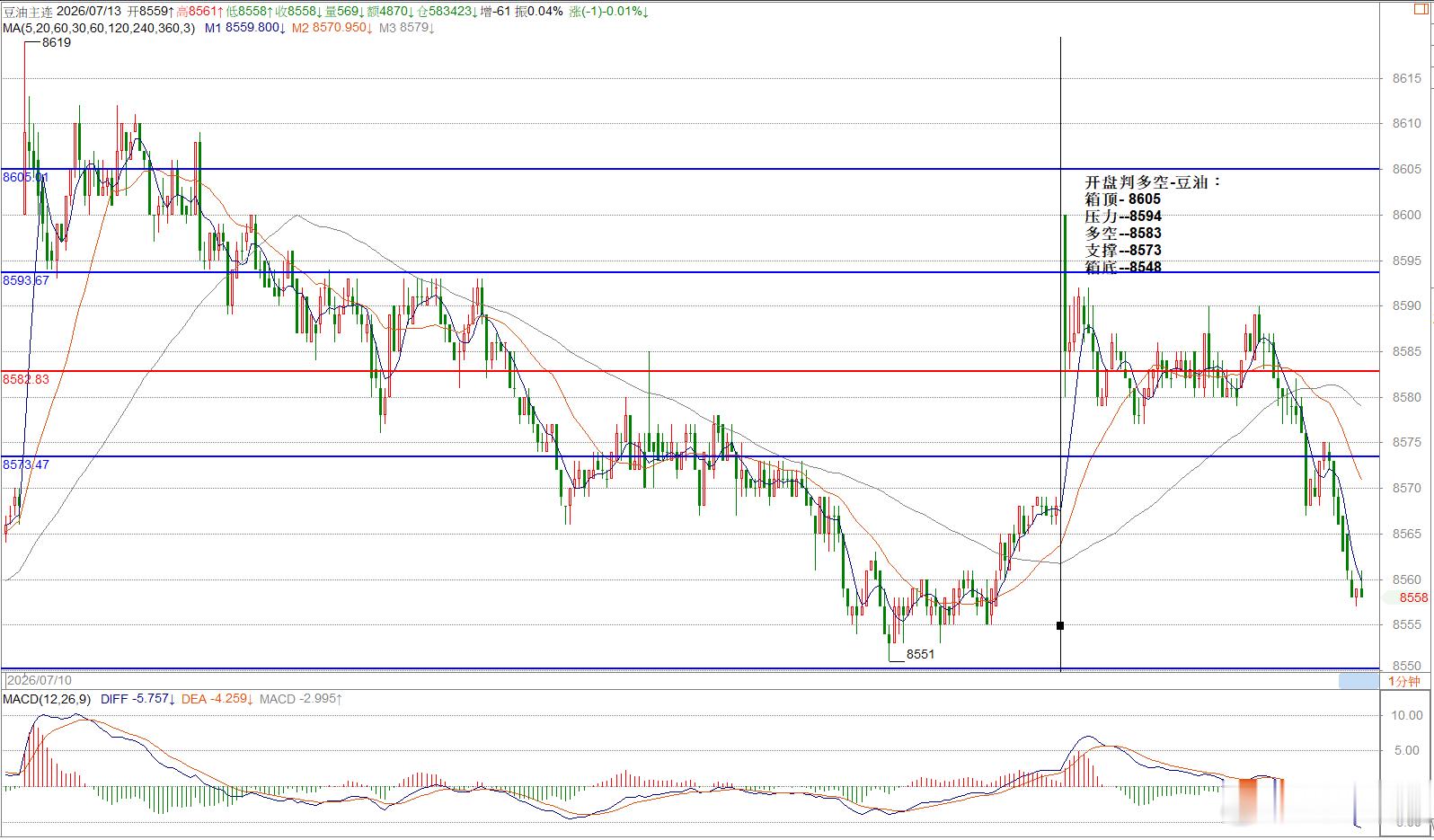Click 8590 on the price axis
This screenshot has width=1434, height=840.
[x=1407, y=305]
